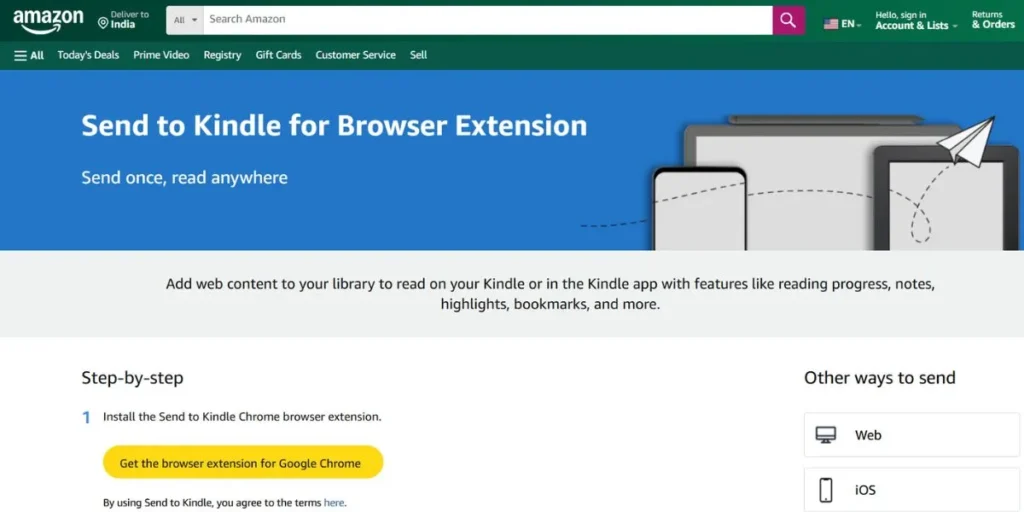Focus the Search Amazon input field
The height and width of the screenshot is (512, 1024).
(488, 20)
